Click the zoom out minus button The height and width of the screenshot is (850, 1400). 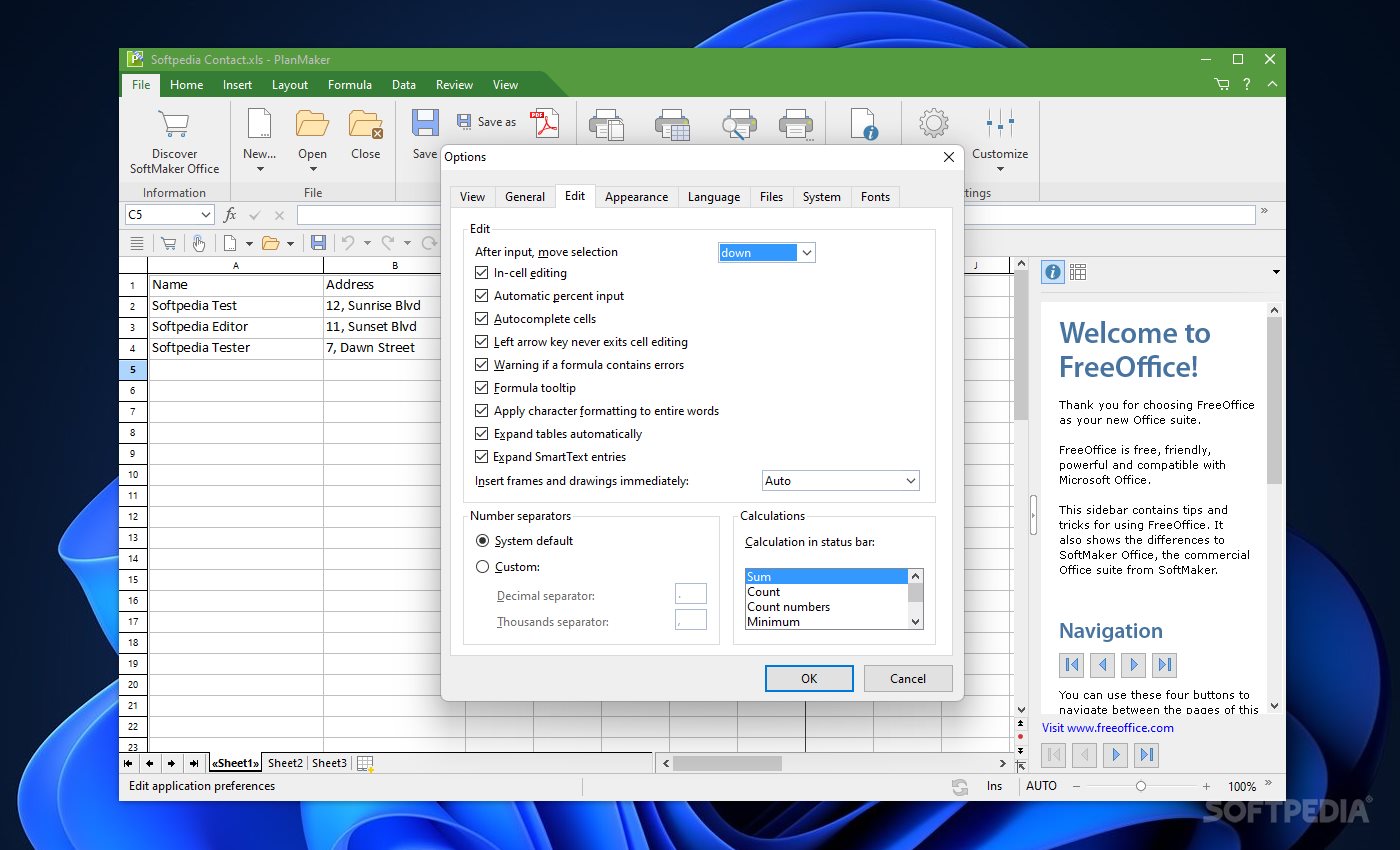tap(1076, 787)
